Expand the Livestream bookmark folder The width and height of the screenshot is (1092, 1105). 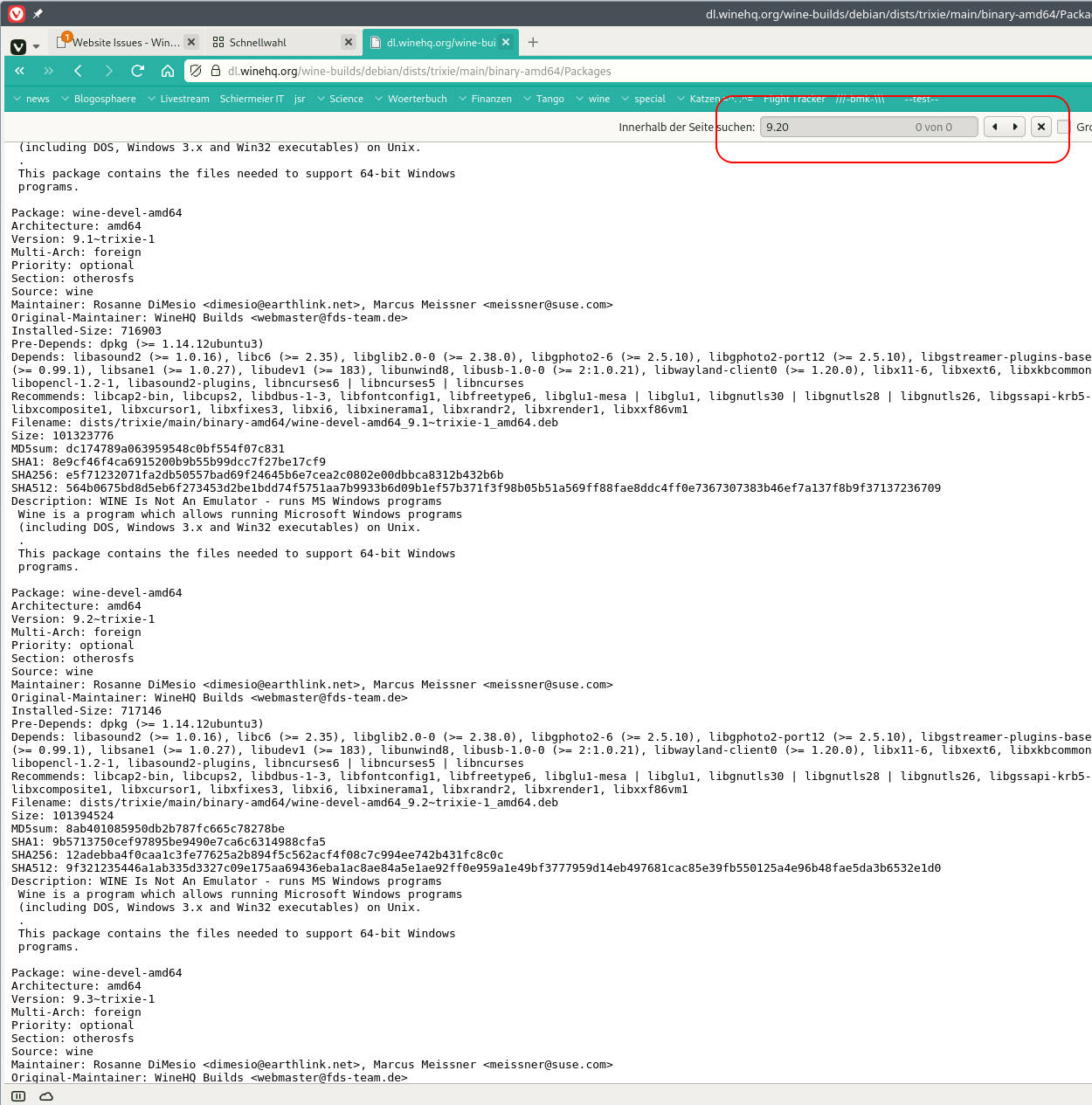[178, 99]
